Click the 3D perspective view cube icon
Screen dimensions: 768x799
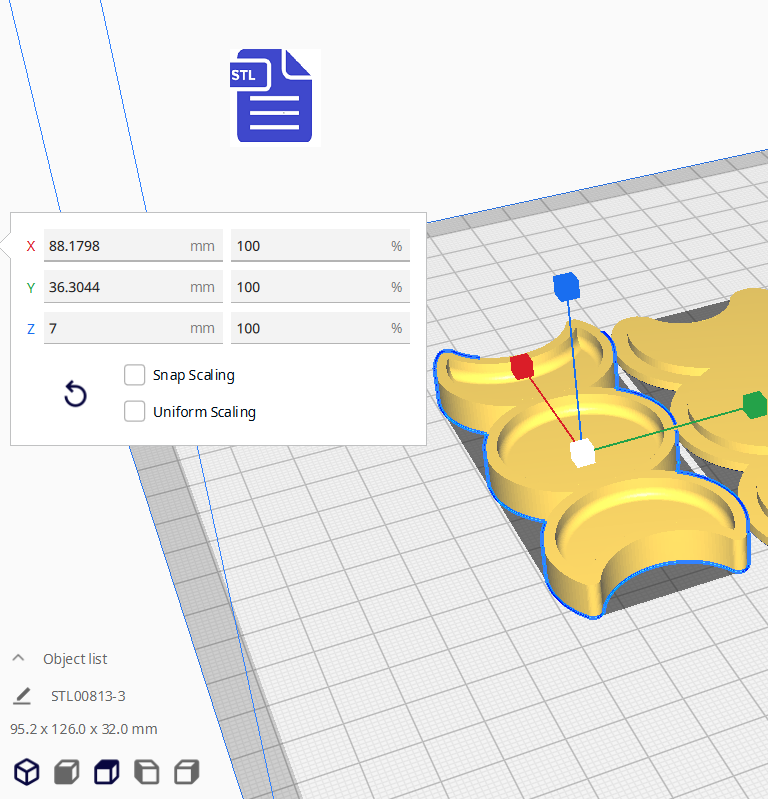26,772
